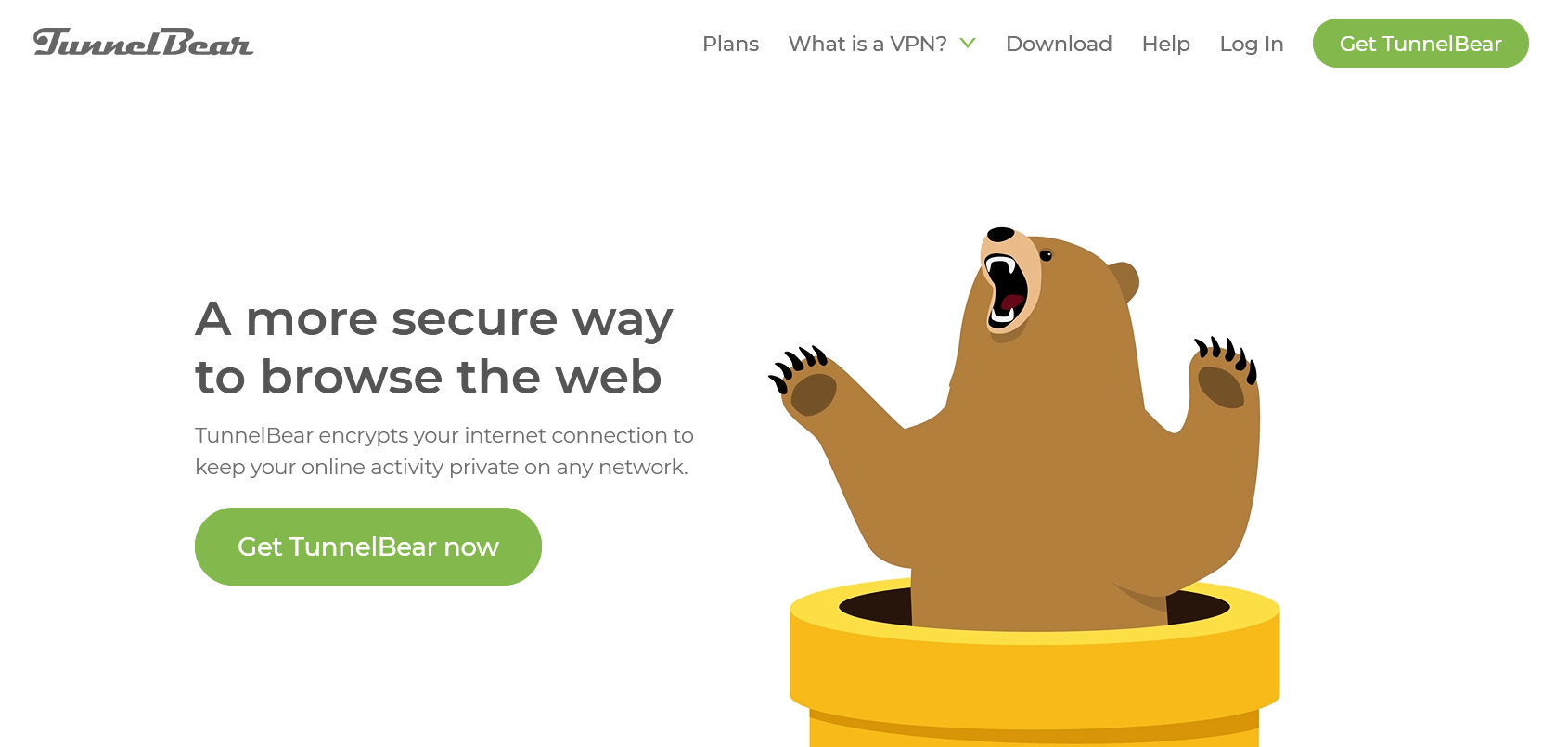Expand the green chevron beside What is a VPN?
Image resolution: width=1568 pixels, height=747 pixels.
968,43
